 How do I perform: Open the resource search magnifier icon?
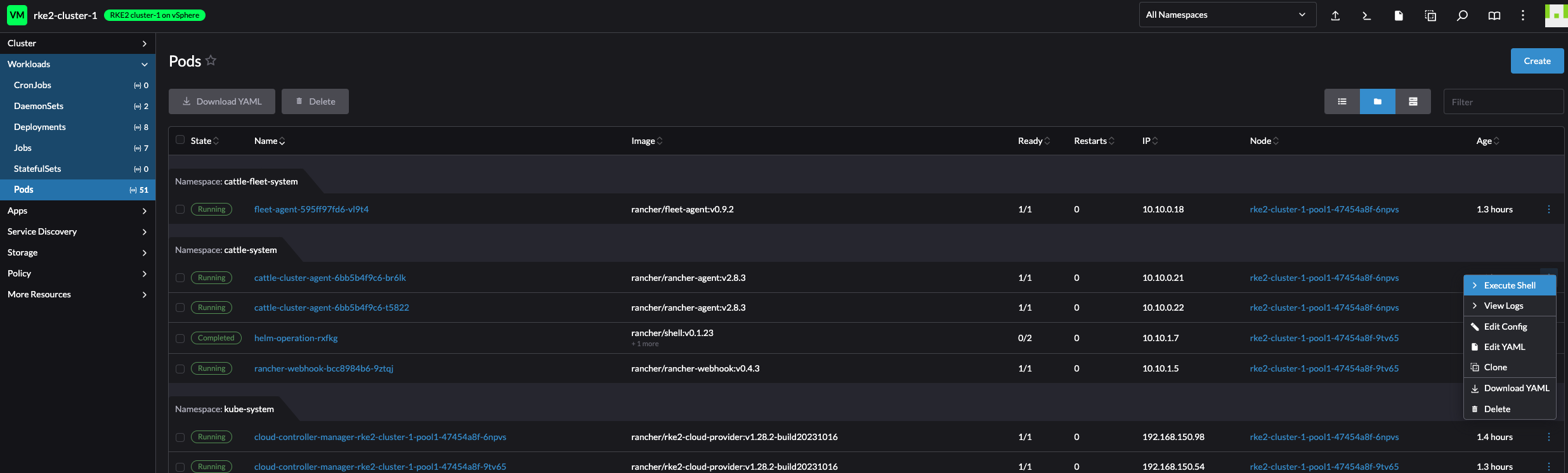1462,15
